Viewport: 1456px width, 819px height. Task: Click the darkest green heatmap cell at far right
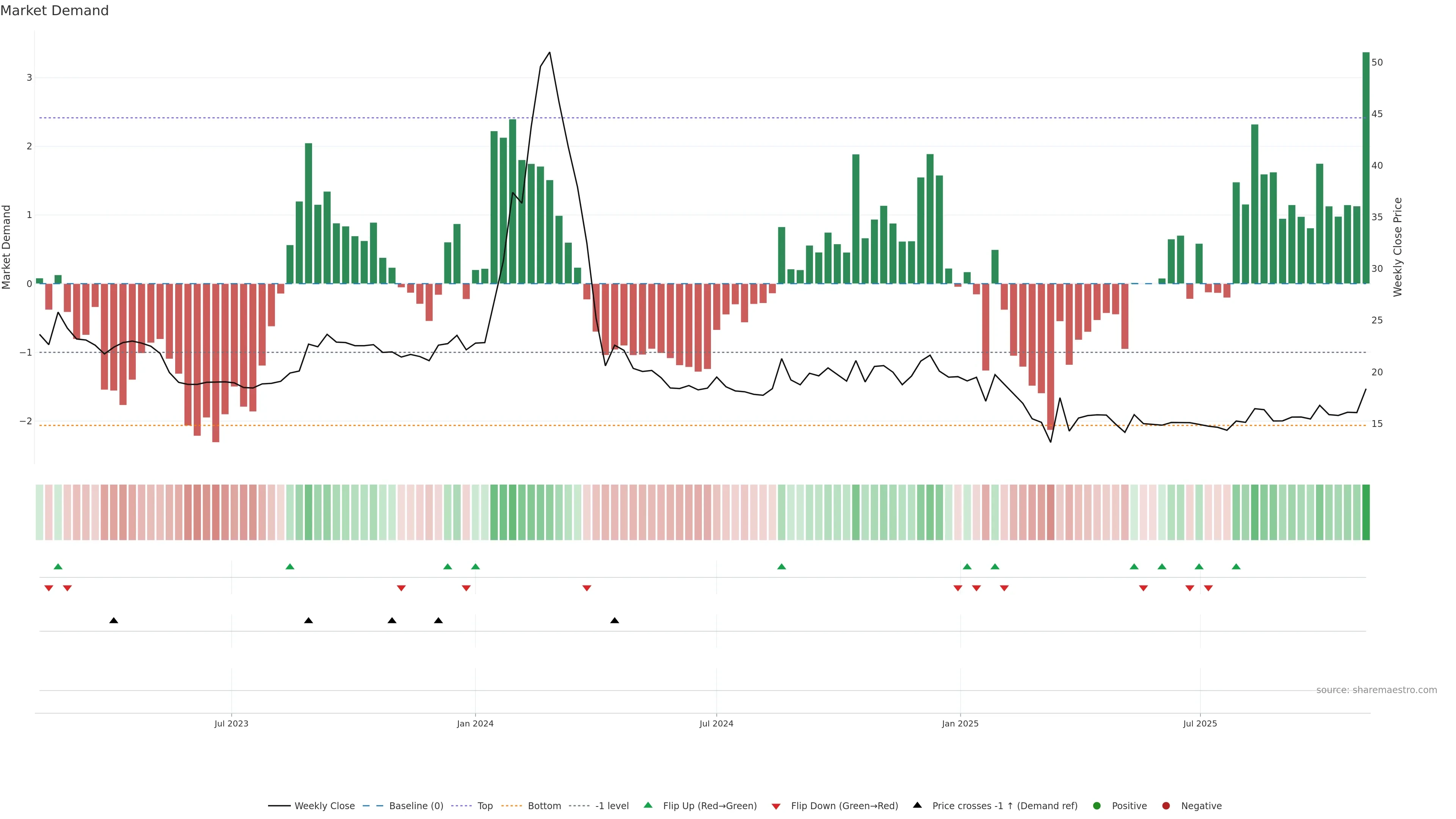coord(1365,512)
